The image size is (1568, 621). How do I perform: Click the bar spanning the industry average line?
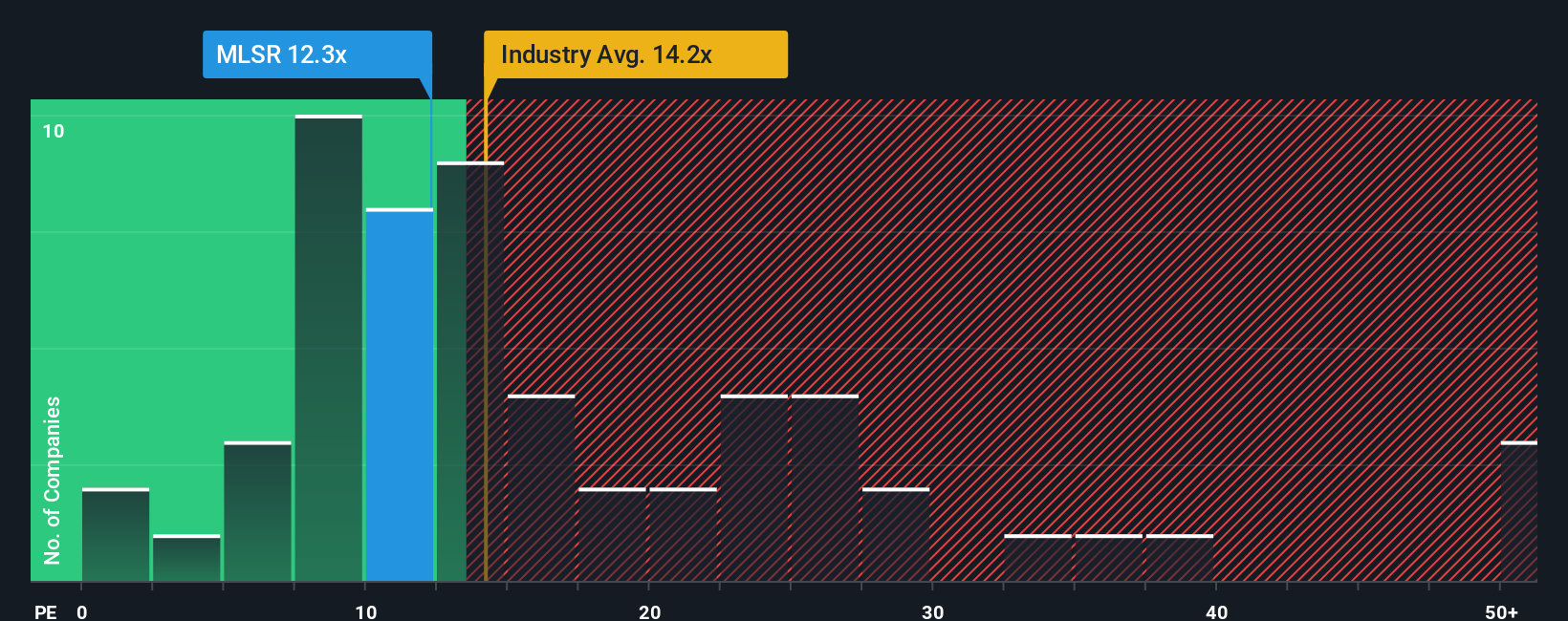click(x=470, y=372)
